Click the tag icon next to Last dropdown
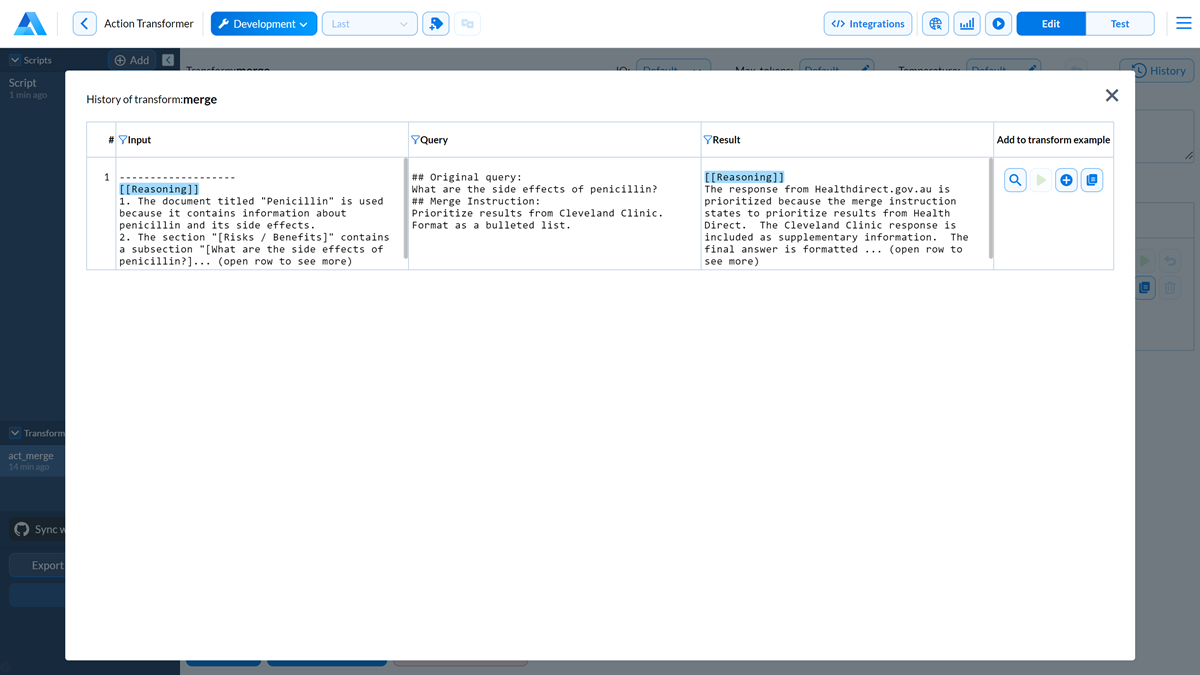Viewport: 1200px width, 675px height. [x=435, y=24]
